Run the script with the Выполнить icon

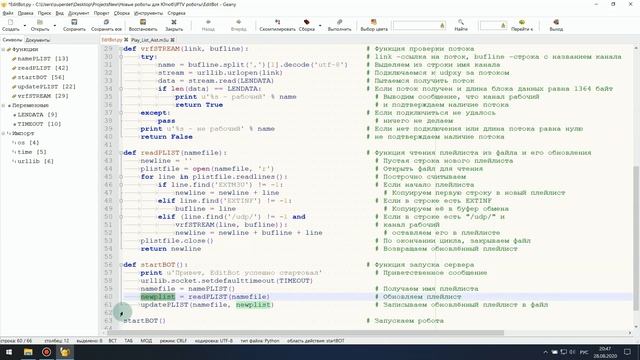(x=340, y=22)
